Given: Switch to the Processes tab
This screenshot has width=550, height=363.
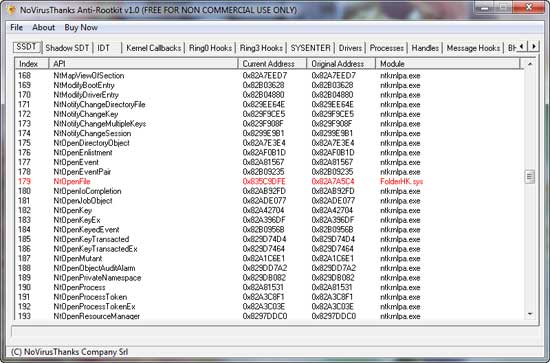Looking at the screenshot, I should (387, 48).
